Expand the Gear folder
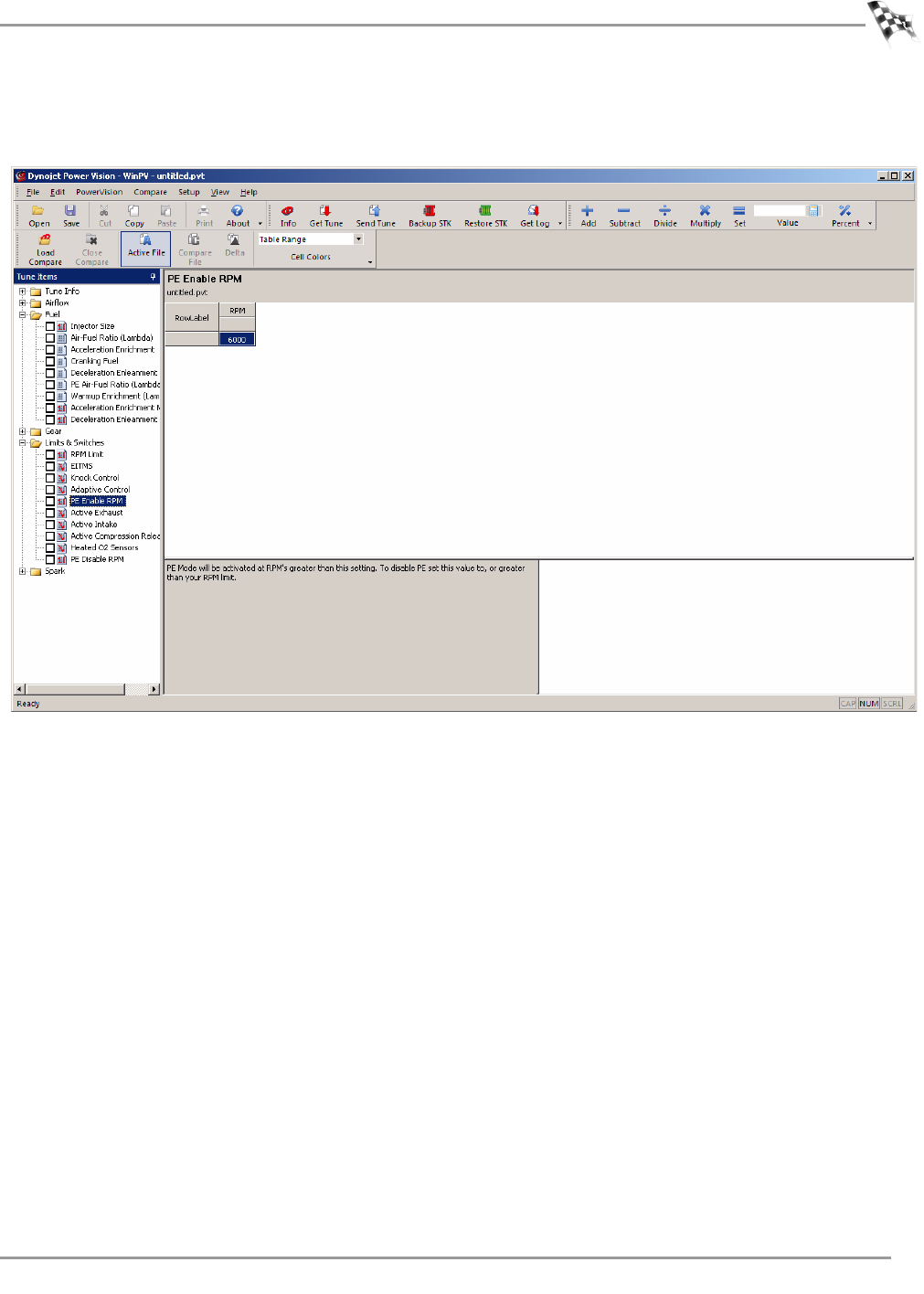 [x=23, y=431]
